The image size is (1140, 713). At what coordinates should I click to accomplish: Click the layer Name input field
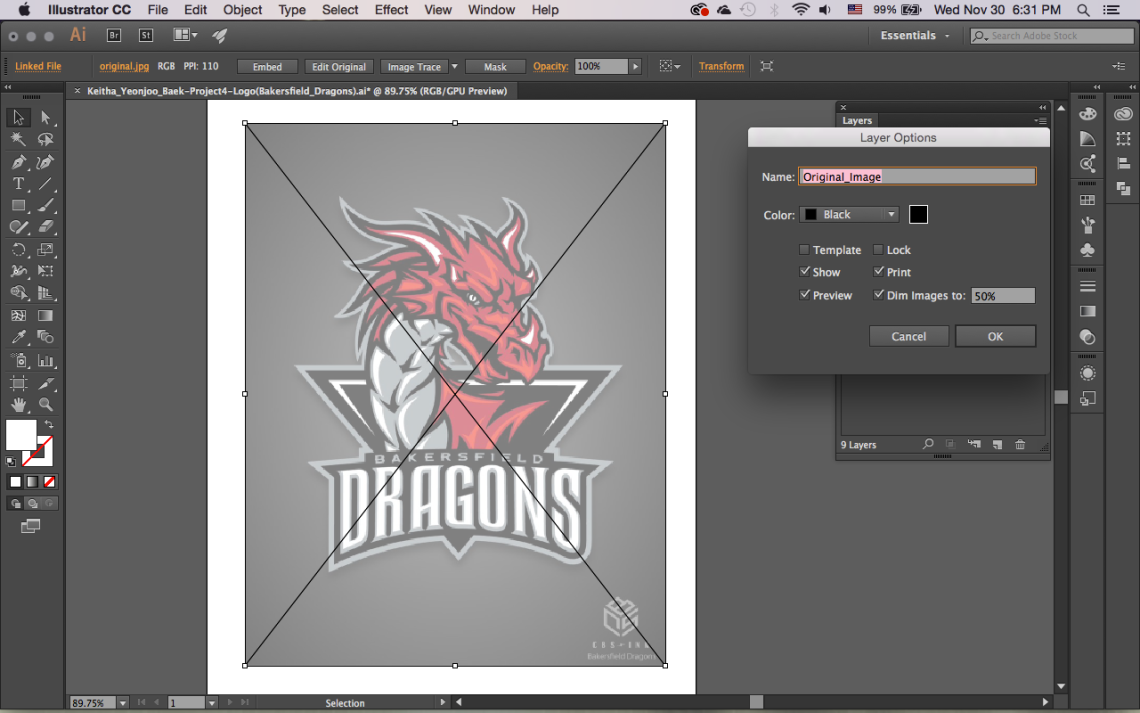click(917, 177)
